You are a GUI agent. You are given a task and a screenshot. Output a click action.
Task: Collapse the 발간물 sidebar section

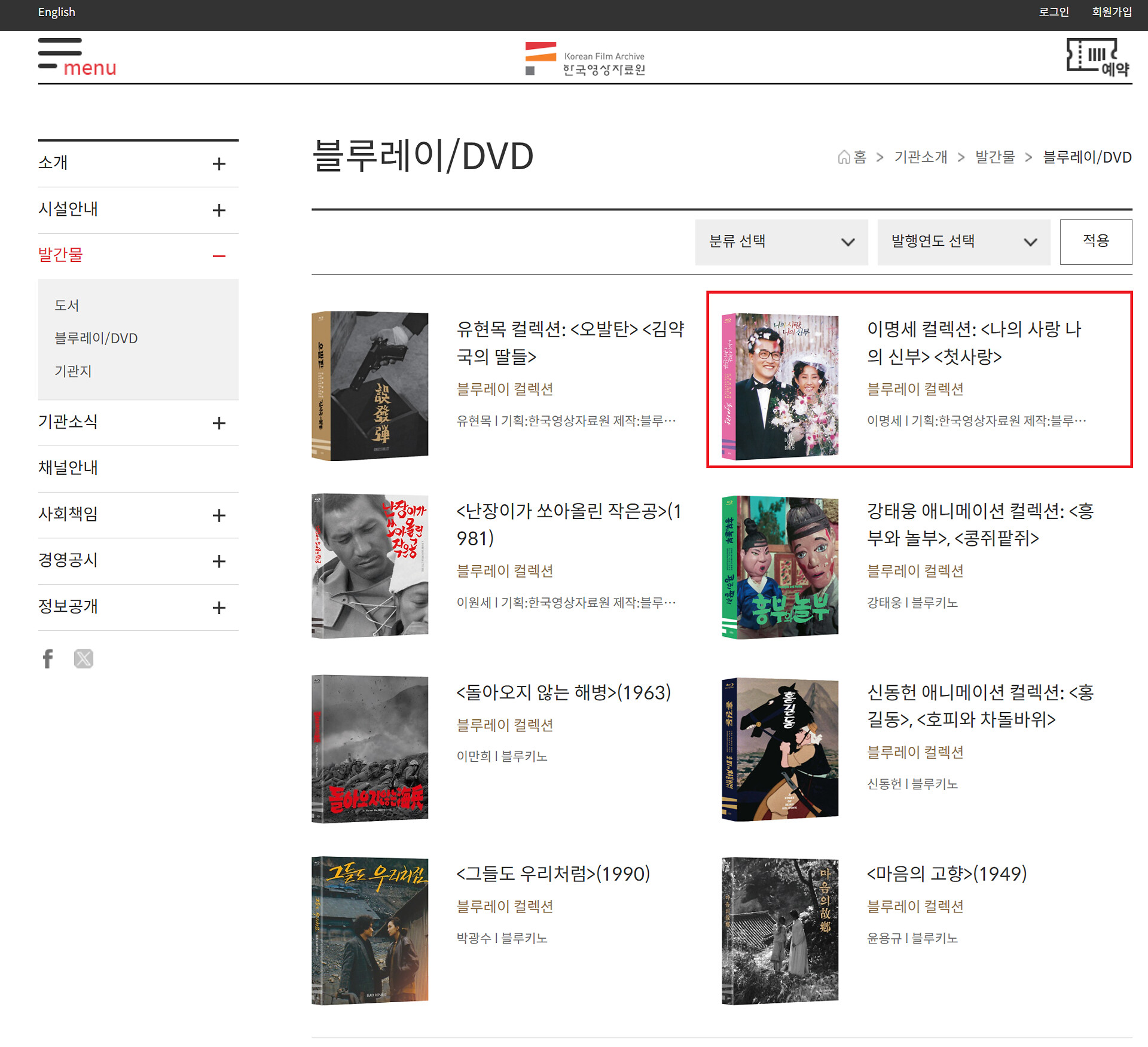tap(219, 256)
